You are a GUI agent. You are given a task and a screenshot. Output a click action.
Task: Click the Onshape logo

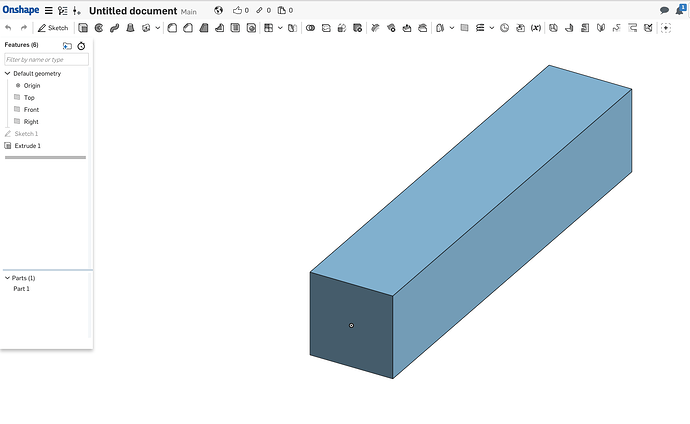point(21,10)
